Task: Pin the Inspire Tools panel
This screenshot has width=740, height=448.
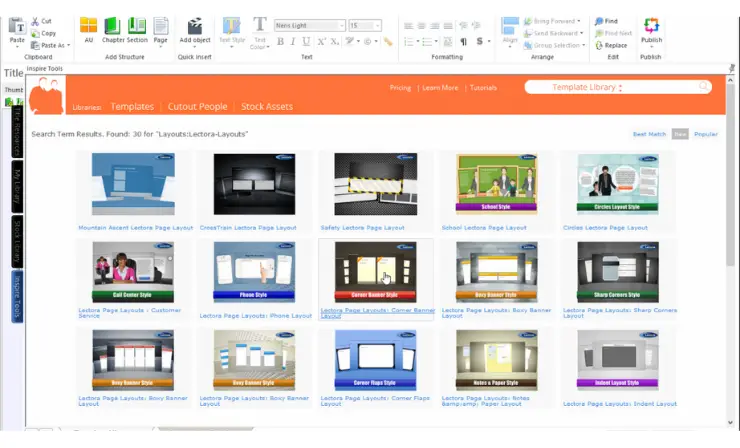Action: pyautogui.click(x=732, y=68)
